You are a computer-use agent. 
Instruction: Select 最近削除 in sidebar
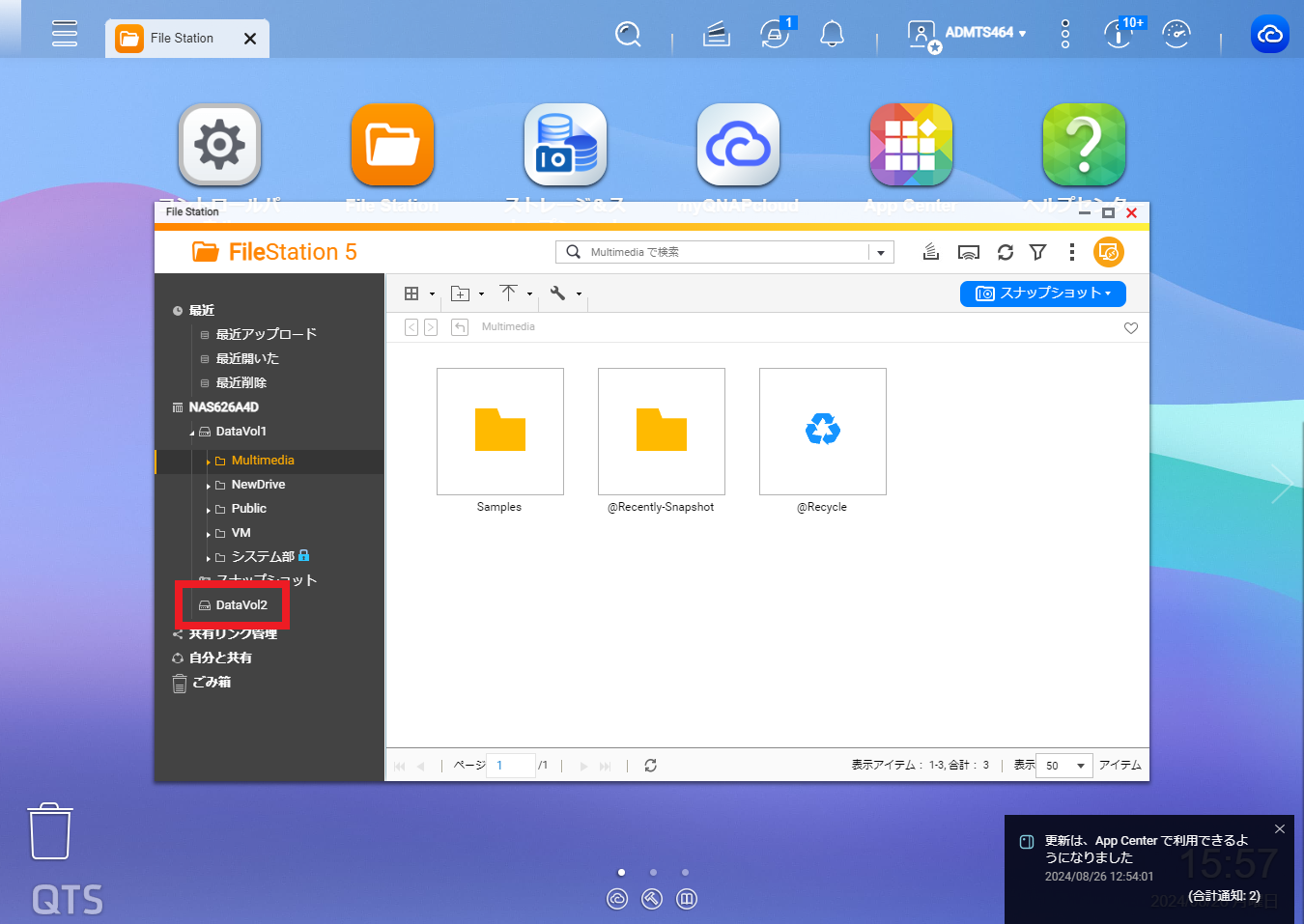(241, 382)
